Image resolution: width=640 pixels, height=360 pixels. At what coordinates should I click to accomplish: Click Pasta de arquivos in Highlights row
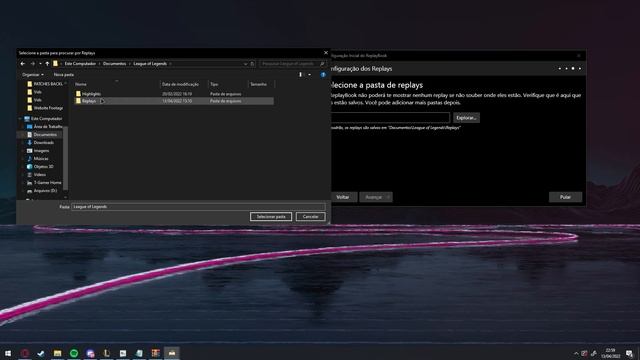[225, 94]
